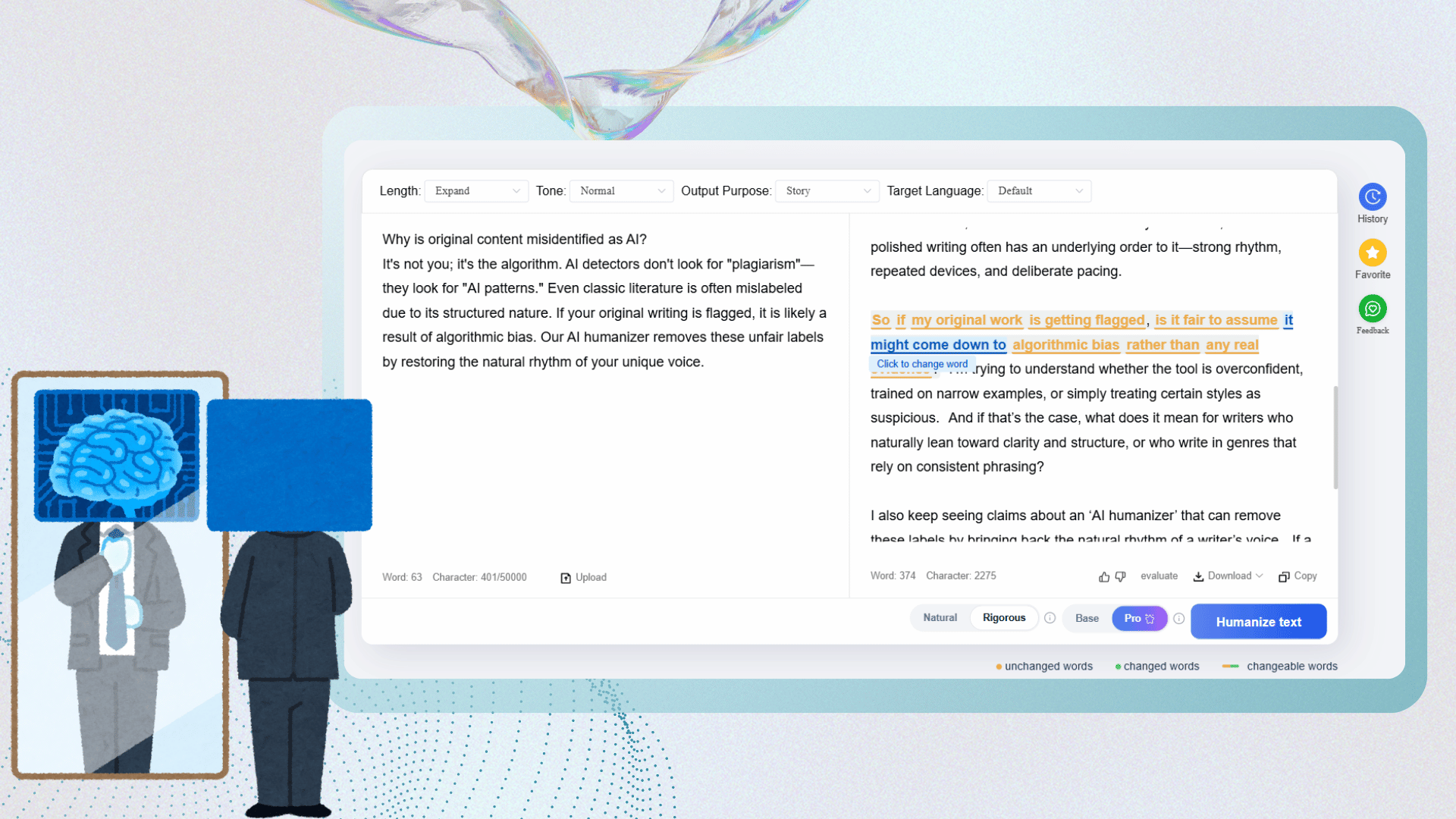The image size is (1456, 819).
Task: Click the thumbs up icon
Action: [x=1104, y=577]
